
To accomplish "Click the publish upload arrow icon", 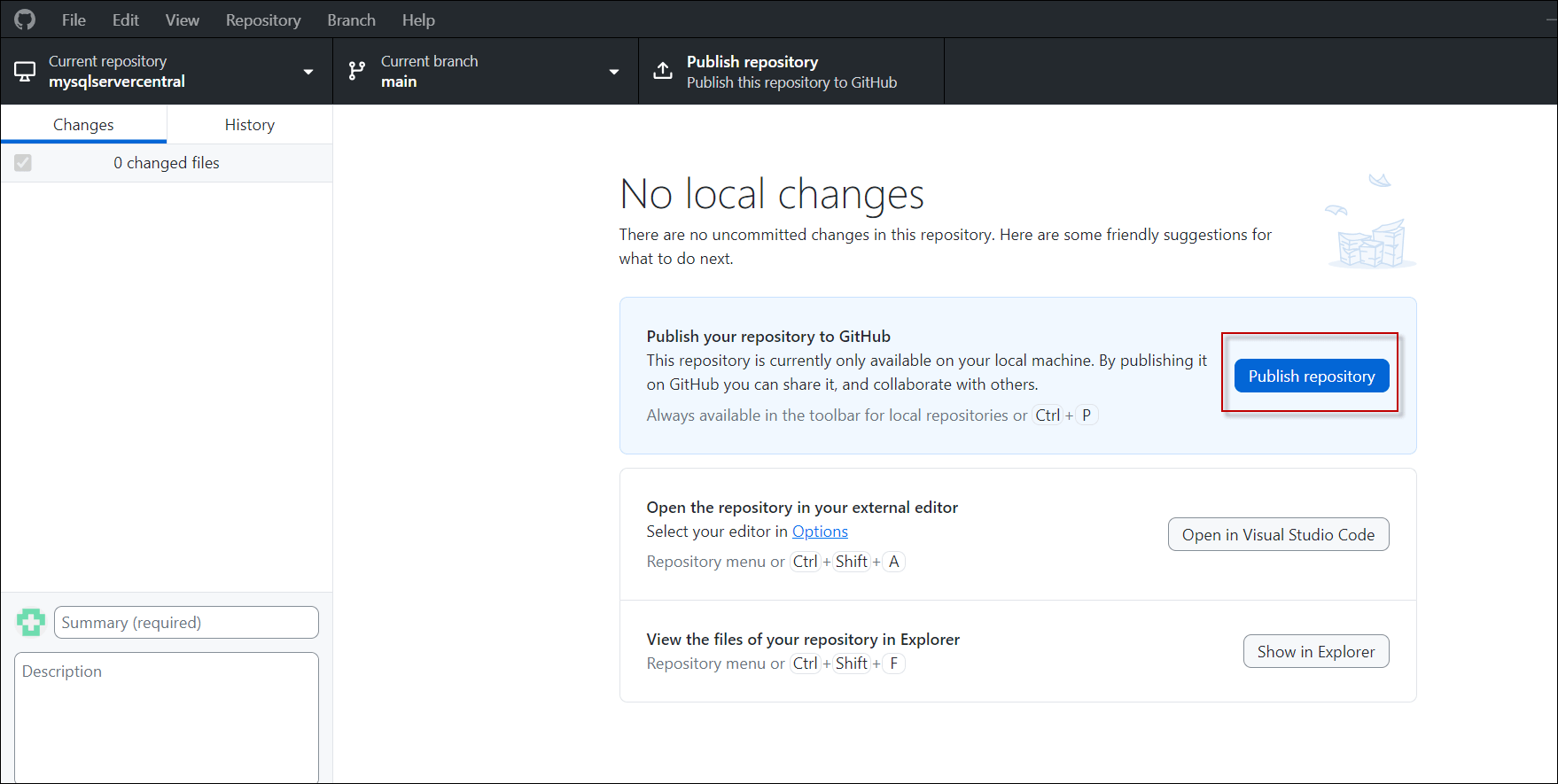I will (x=663, y=72).
